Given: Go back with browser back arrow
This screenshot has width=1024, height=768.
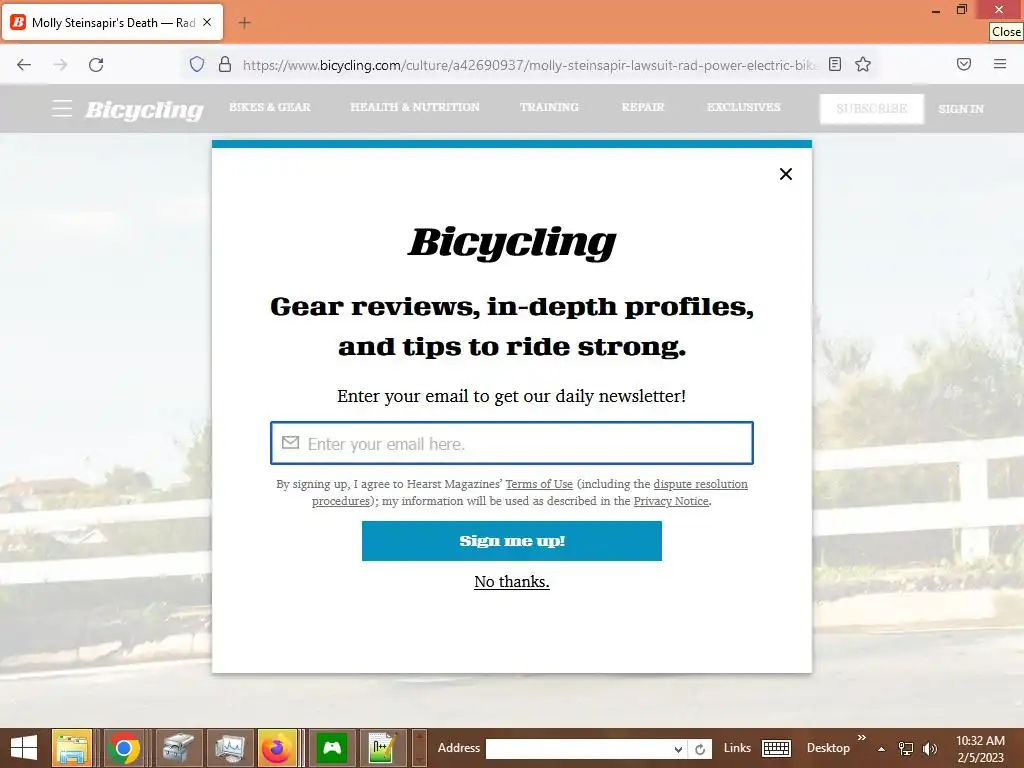Looking at the screenshot, I should pos(24,65).
